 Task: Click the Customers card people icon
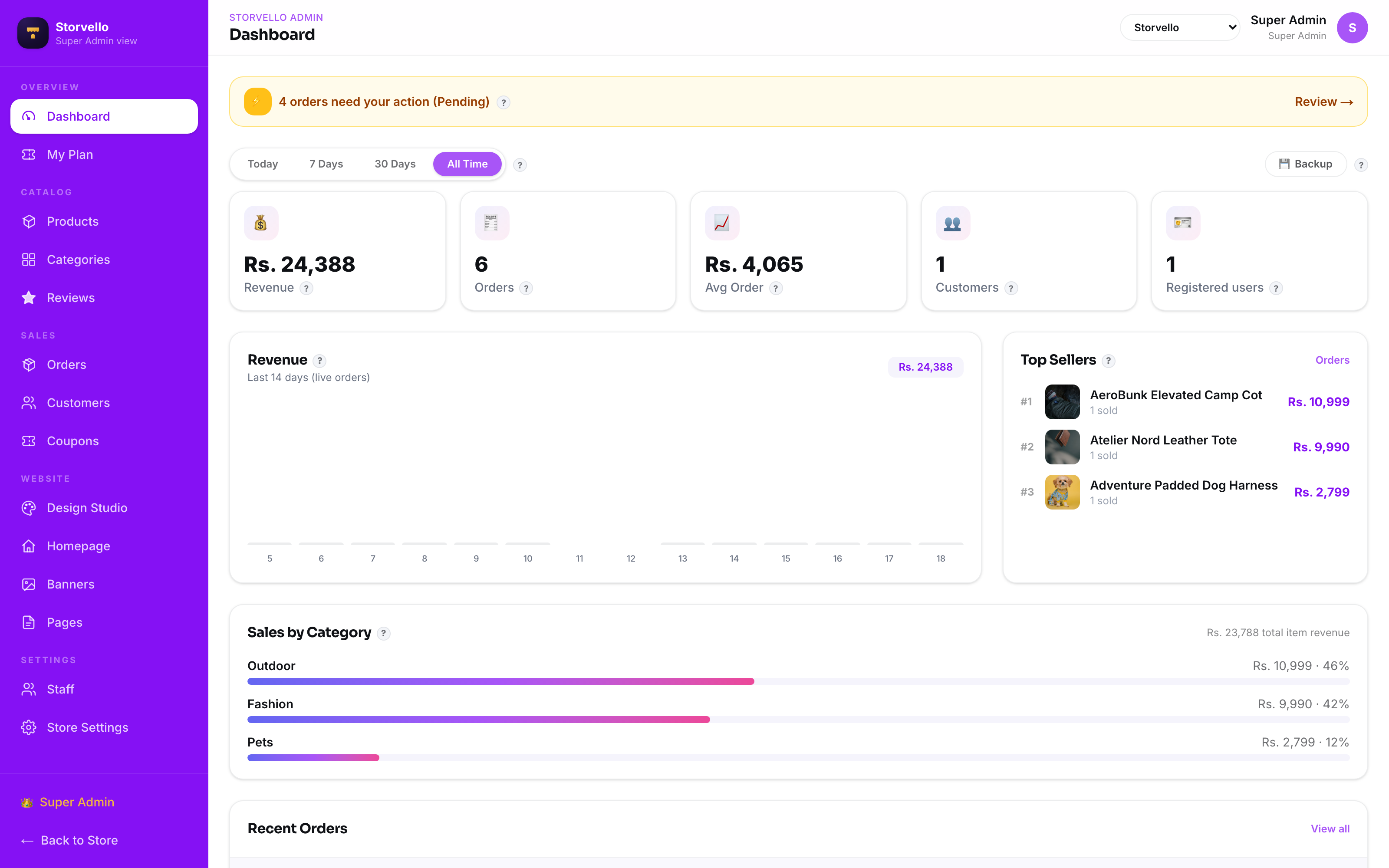point(953,223)
